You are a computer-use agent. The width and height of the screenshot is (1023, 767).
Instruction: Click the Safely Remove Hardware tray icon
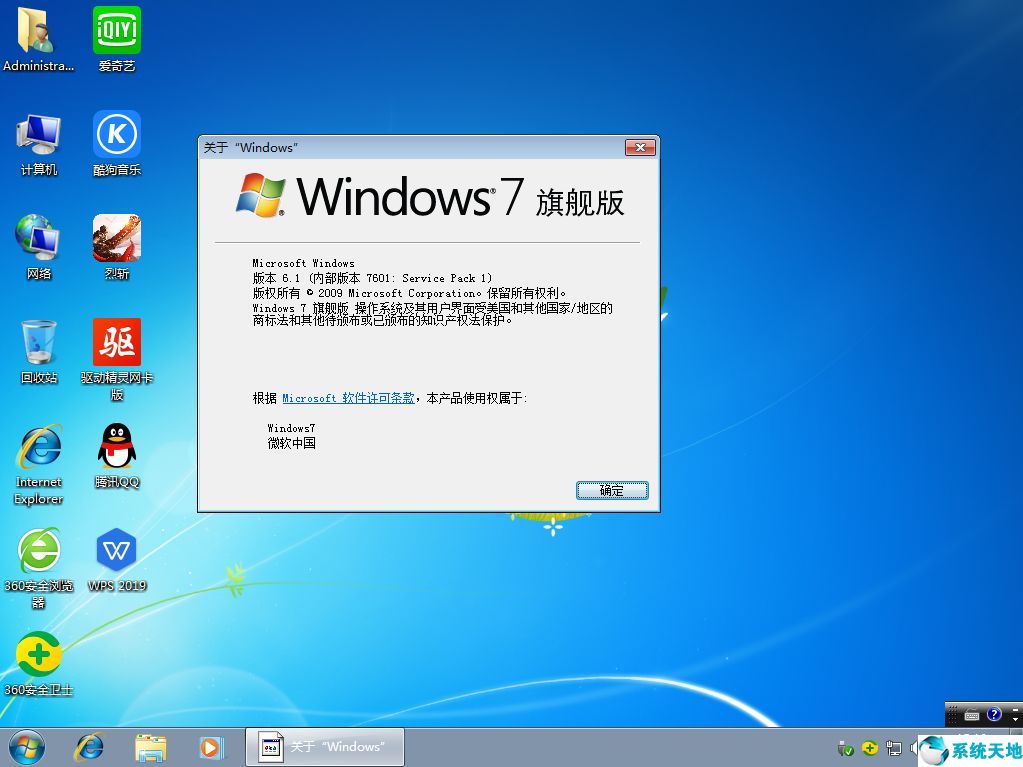point(846,748)
